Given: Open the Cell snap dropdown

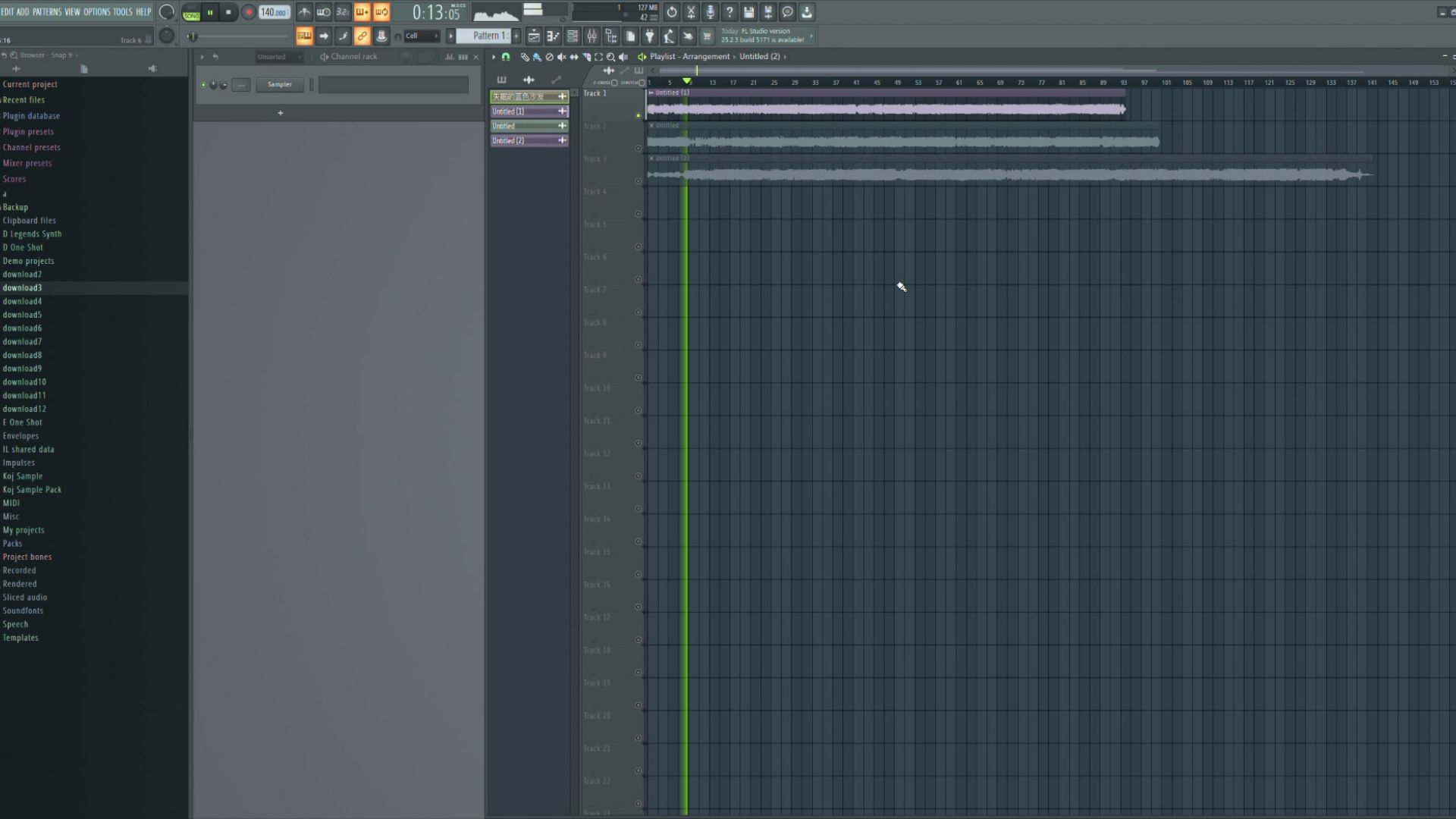Looking at the screenshot, I should coord(422,36).
